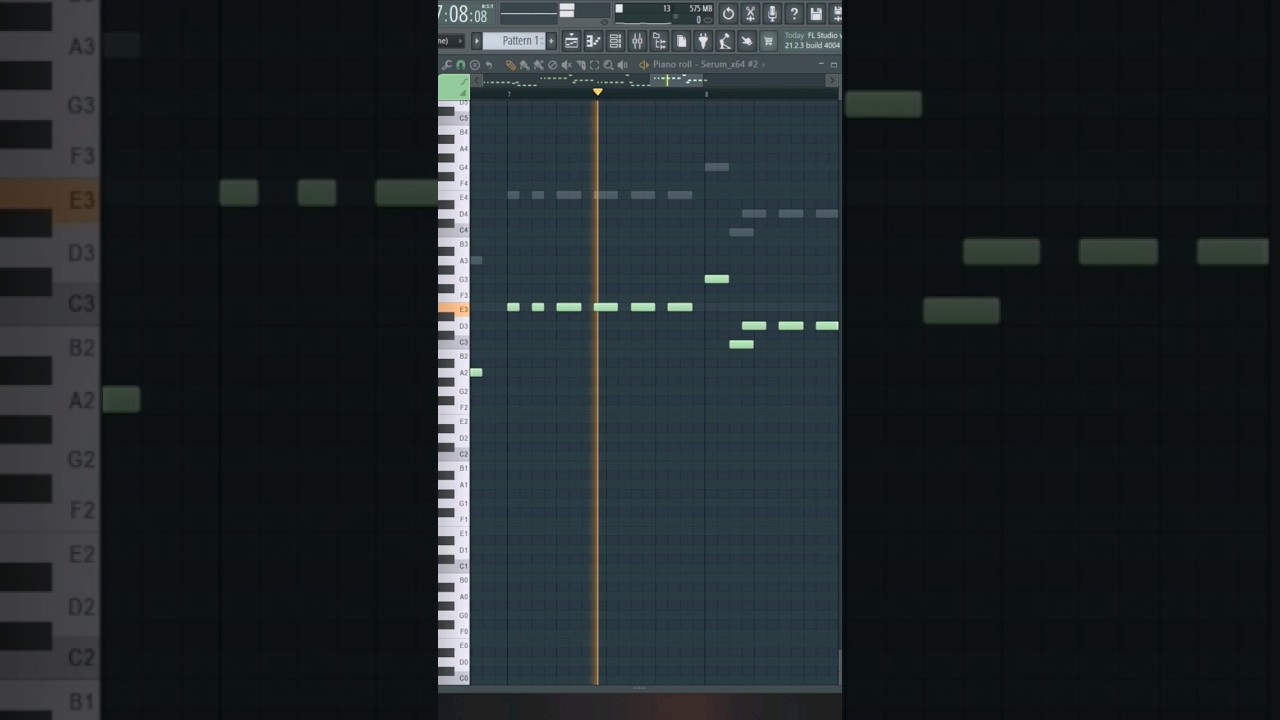Open the Plugin picker plug icon
Image resolution: width=1280 pixels, height=720 pixels.
coord(703,41)
